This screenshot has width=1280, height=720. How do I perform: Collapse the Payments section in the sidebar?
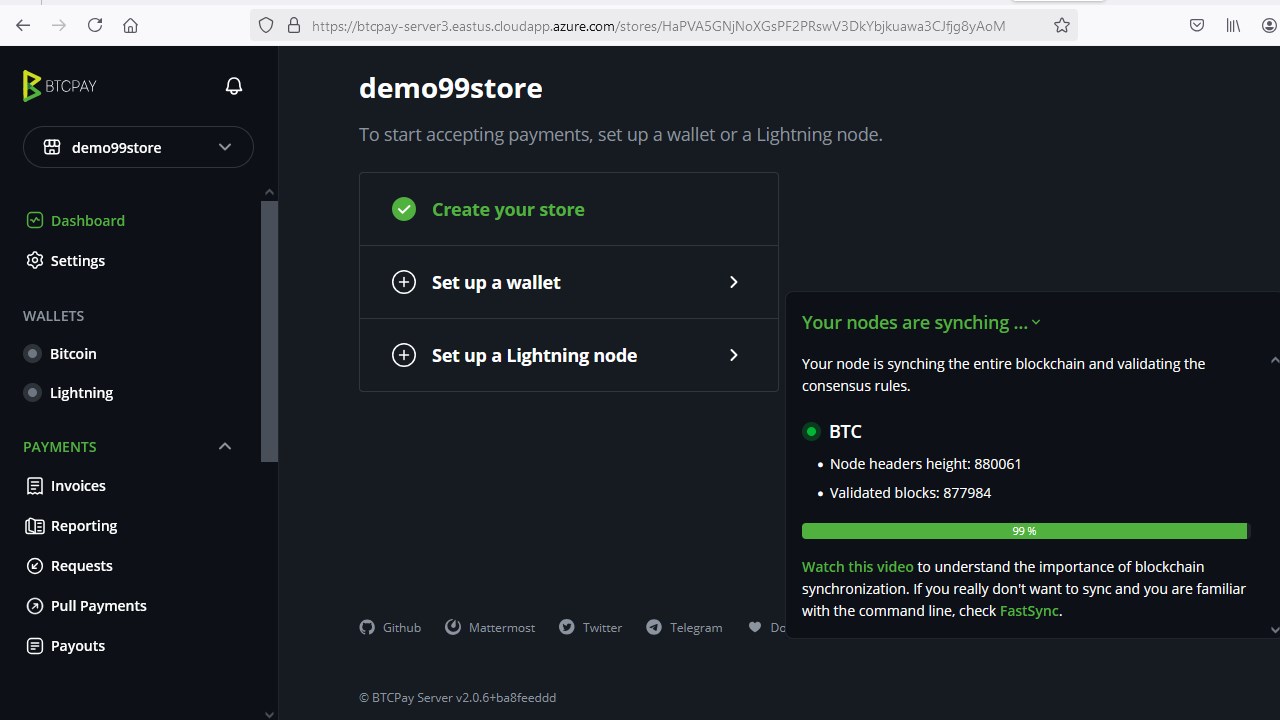point(224,447)
